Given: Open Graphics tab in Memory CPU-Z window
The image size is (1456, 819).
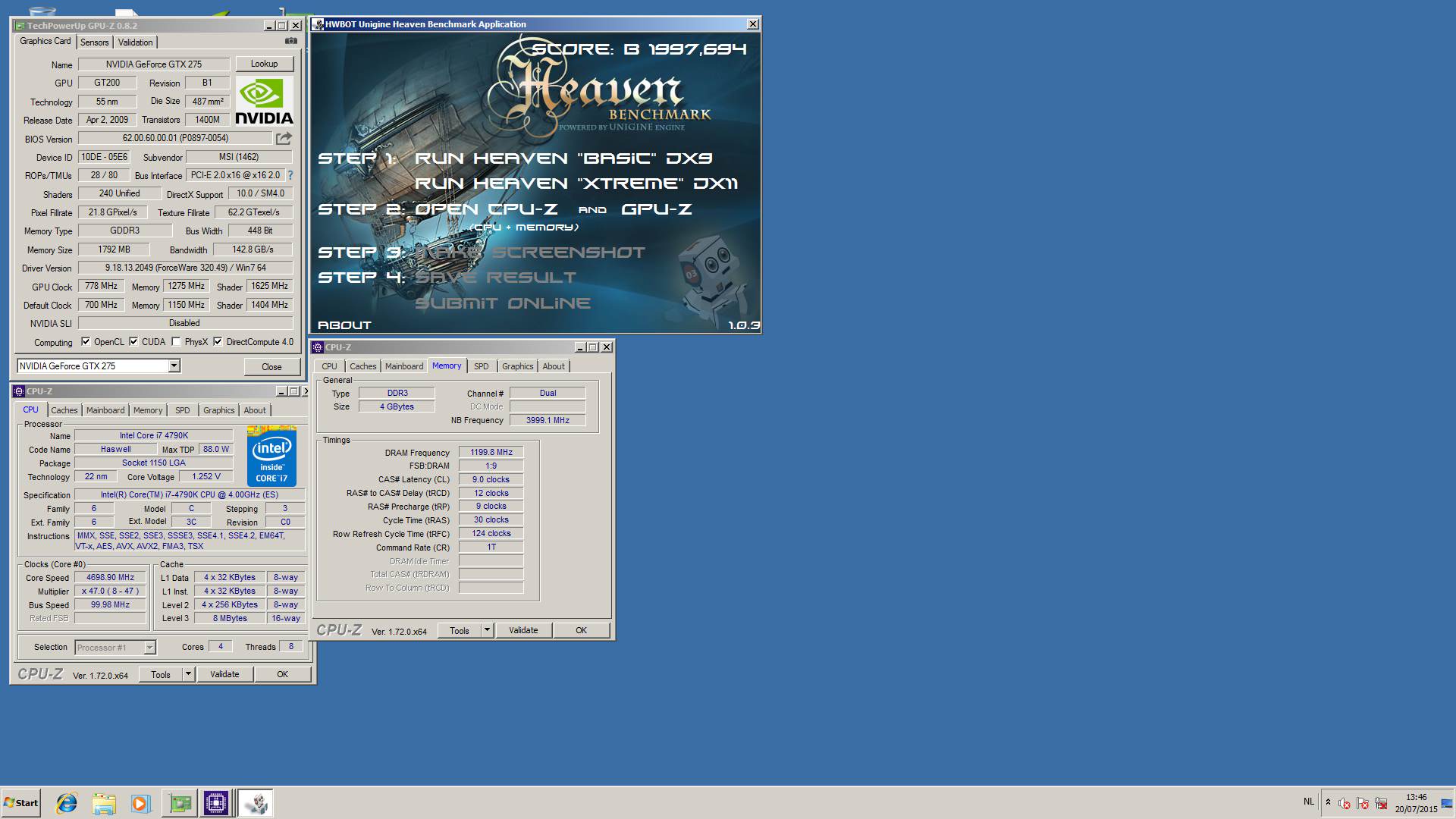Looking at the screenshot, I should pyautogui.click(x=518, y=366).
